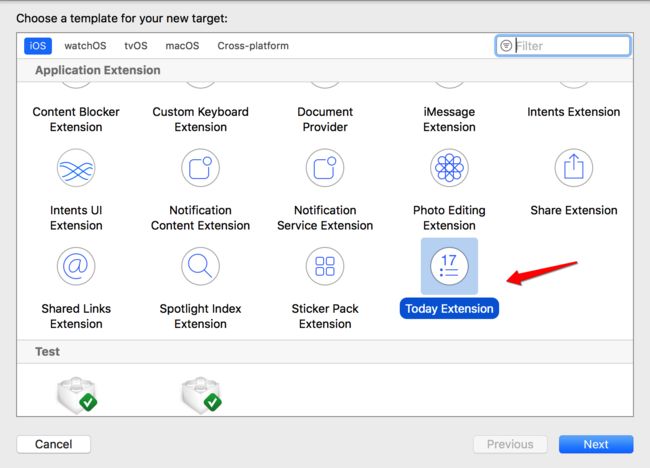The image size is (650, 468).
Task: Click the Today Extension label
Action: coord(449,308)
